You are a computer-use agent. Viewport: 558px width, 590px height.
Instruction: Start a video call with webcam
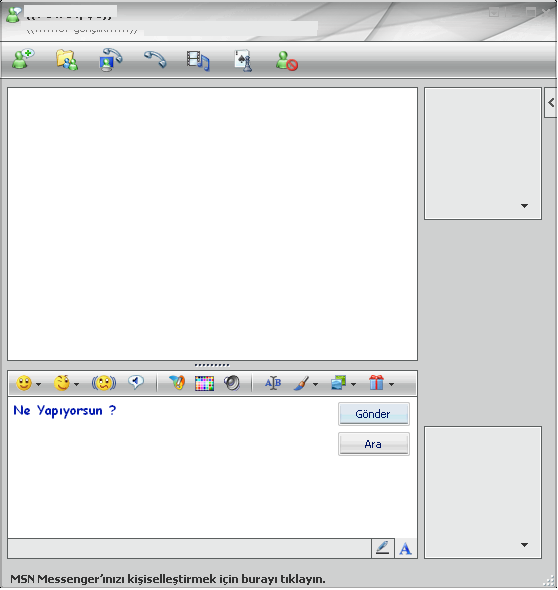coord(111,60)
